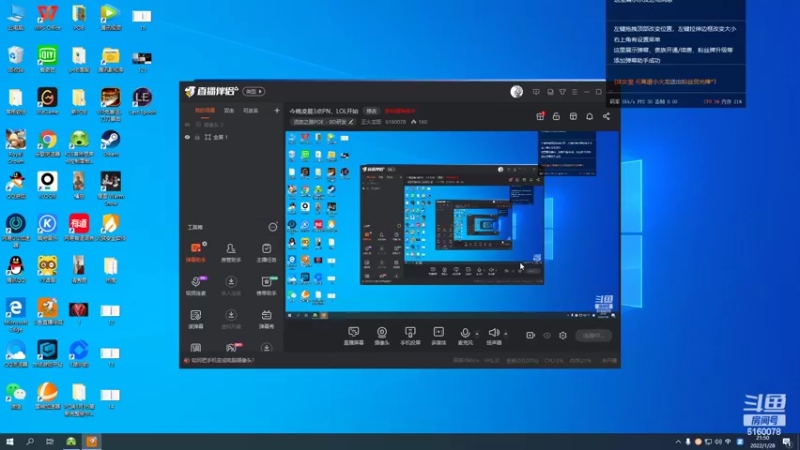This screenshot has height=450, width=800.
Task: Switch to the third scene tab
Action: 251,110
